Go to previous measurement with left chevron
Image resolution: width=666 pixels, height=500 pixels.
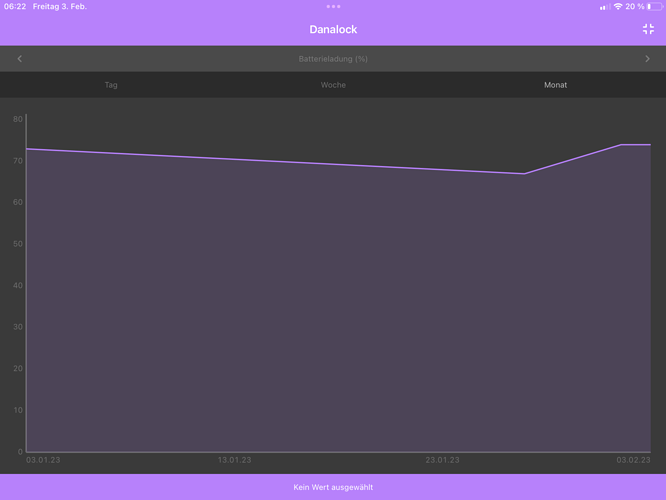click(20, 59)
